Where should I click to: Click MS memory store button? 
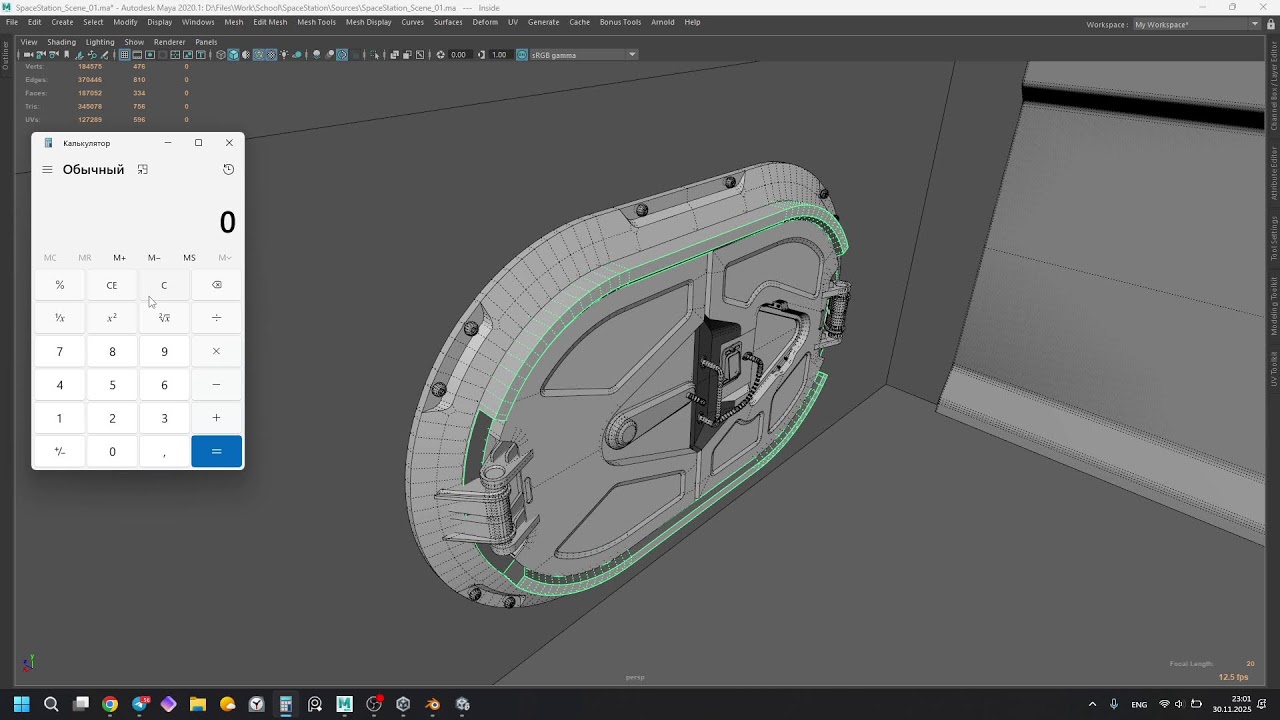[x=189, y=258]
